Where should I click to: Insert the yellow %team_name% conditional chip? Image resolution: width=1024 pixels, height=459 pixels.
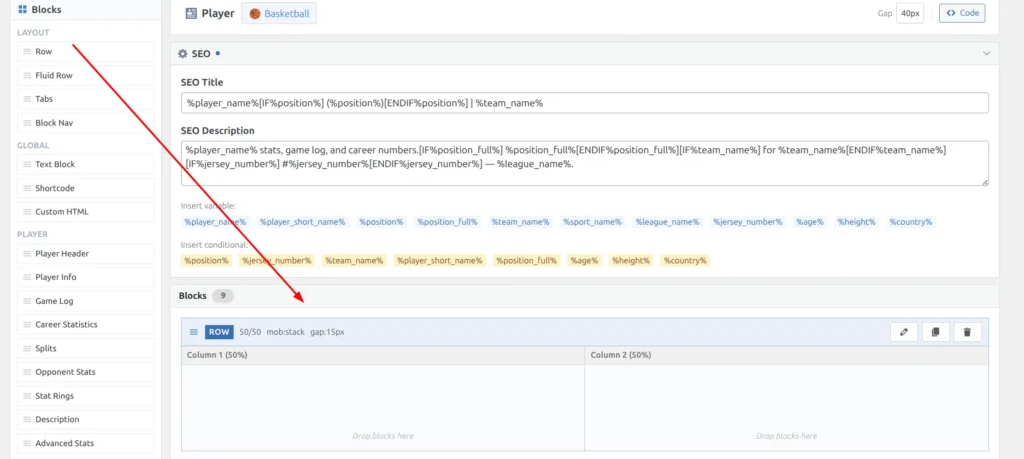click(x=354, y=261)
